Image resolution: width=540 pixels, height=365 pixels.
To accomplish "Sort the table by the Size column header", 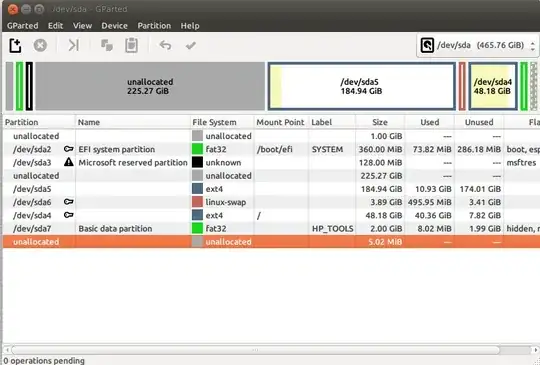I will click(380, 122).
